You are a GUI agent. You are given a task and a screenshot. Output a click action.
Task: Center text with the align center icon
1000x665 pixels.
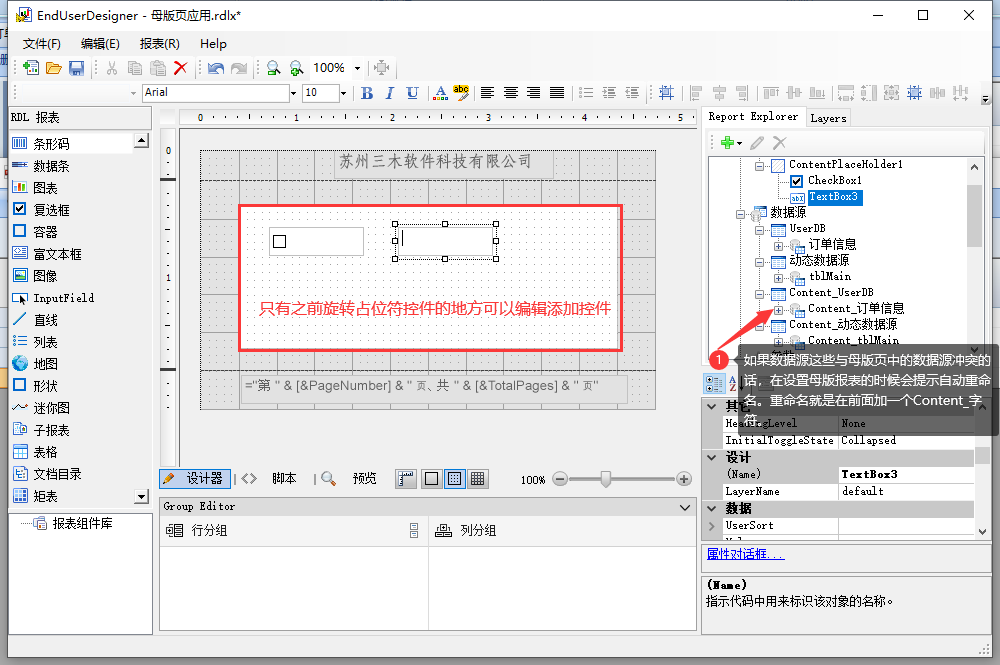coord(510,93)
